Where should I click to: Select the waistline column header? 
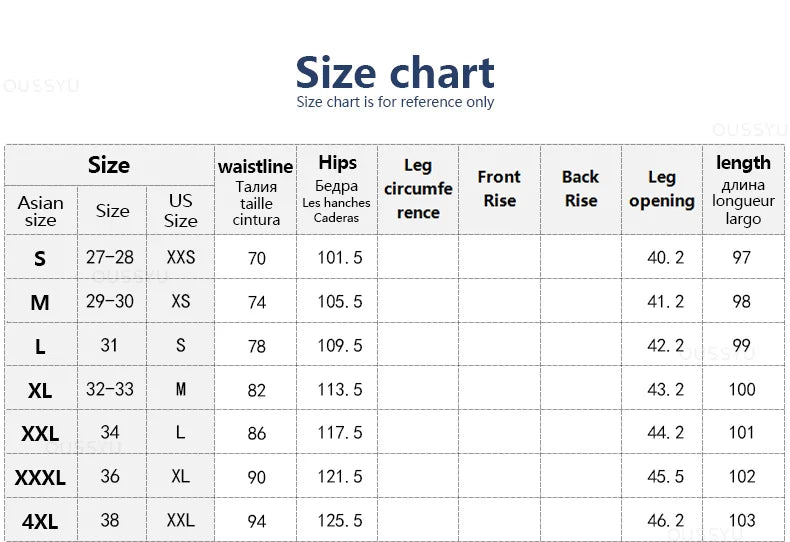pyautogui.click(x=256, y=190)
